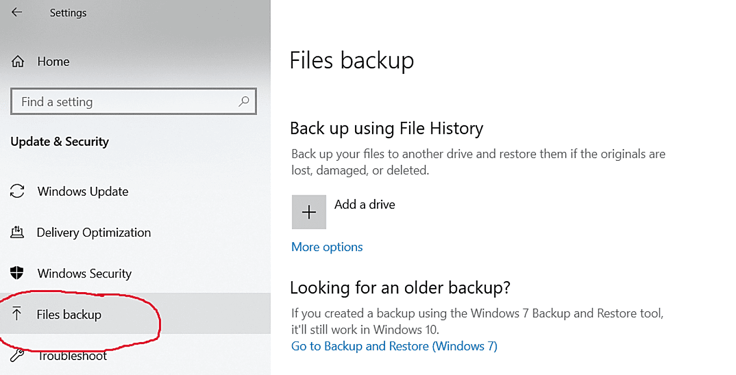
Task: Click the Troubleshoot wrench icon
Action: tap(17, 355)
